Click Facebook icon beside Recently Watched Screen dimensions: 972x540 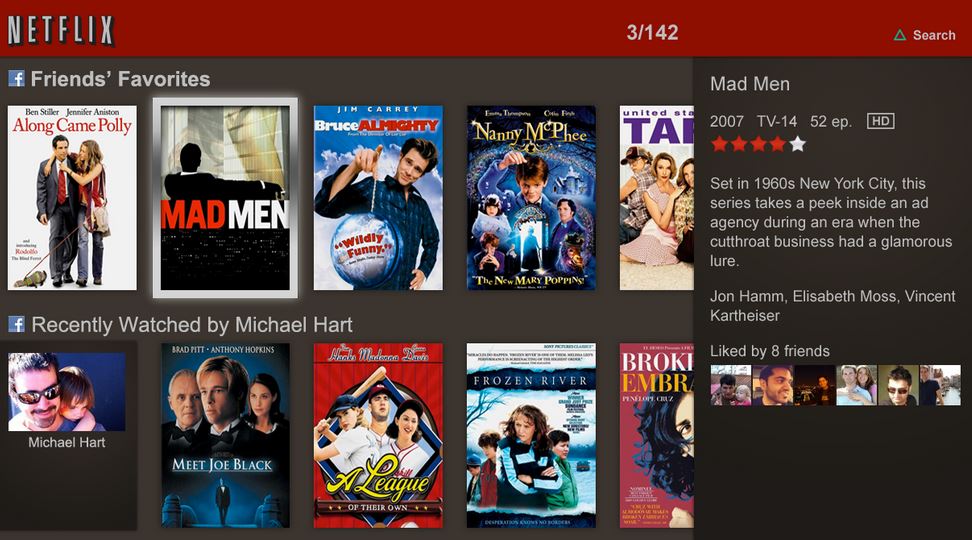coord(16,324)
